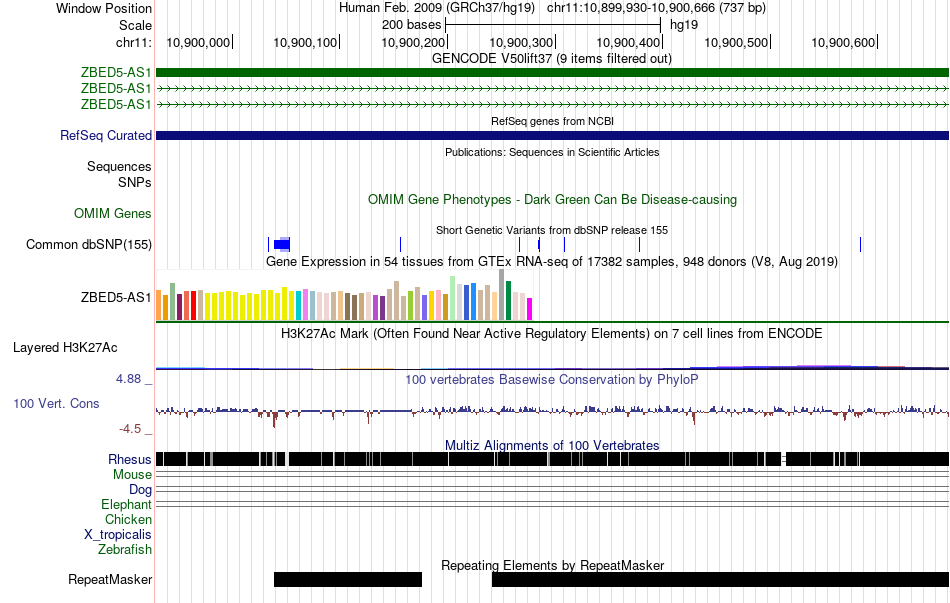950x603 pixels.
Task: Open the Short Genetic Variants dbSNP 155 title
Action: point(552,230)
